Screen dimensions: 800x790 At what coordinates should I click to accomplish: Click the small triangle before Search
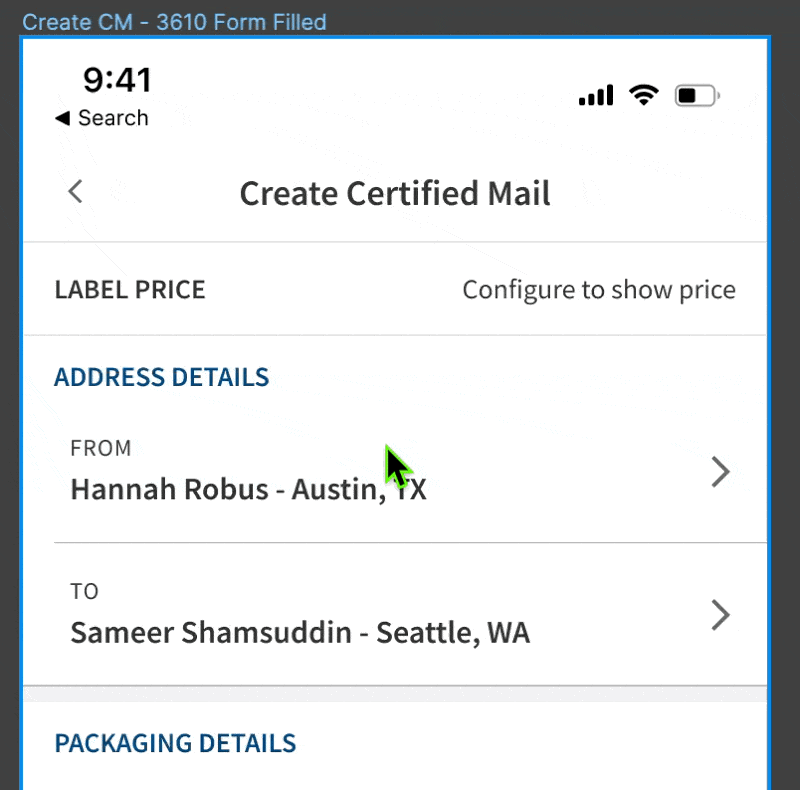(62, 118)
